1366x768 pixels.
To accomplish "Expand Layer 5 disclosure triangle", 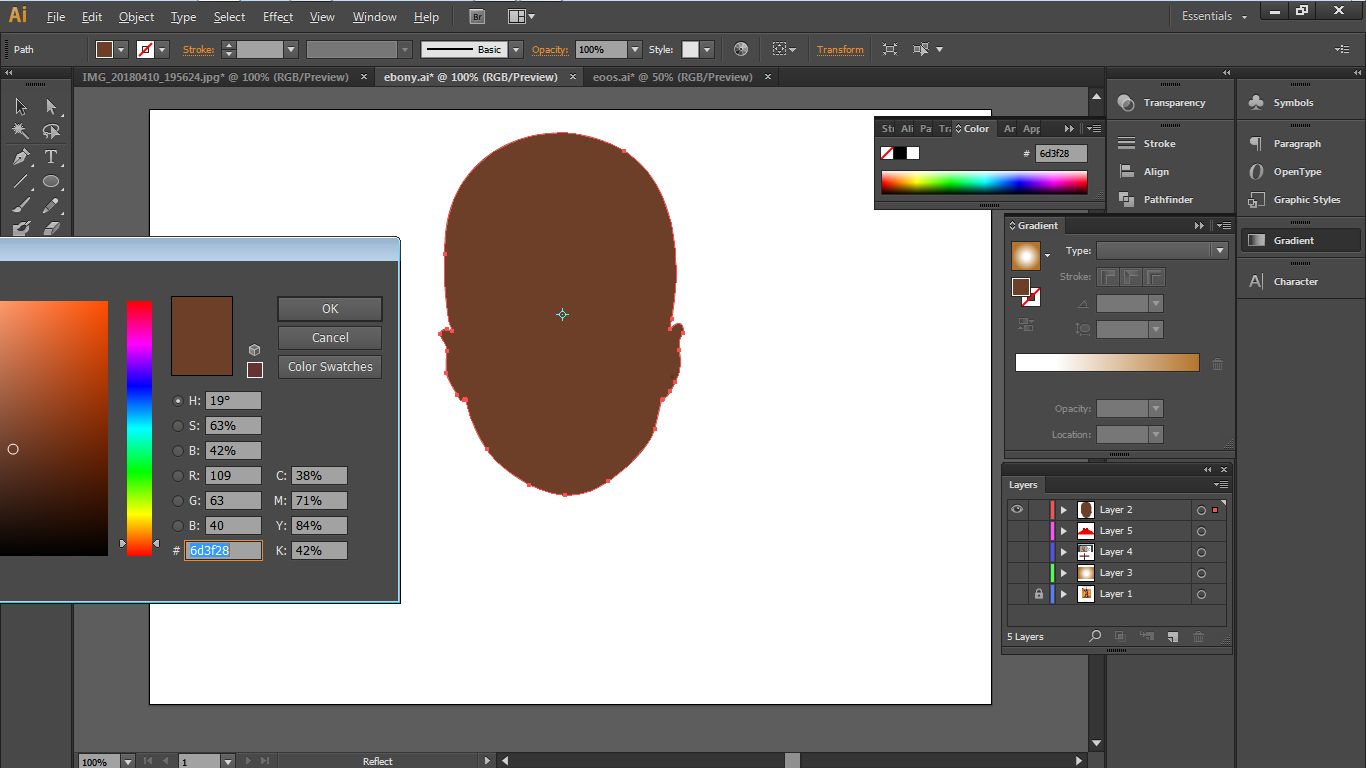I will [1064, 531].
